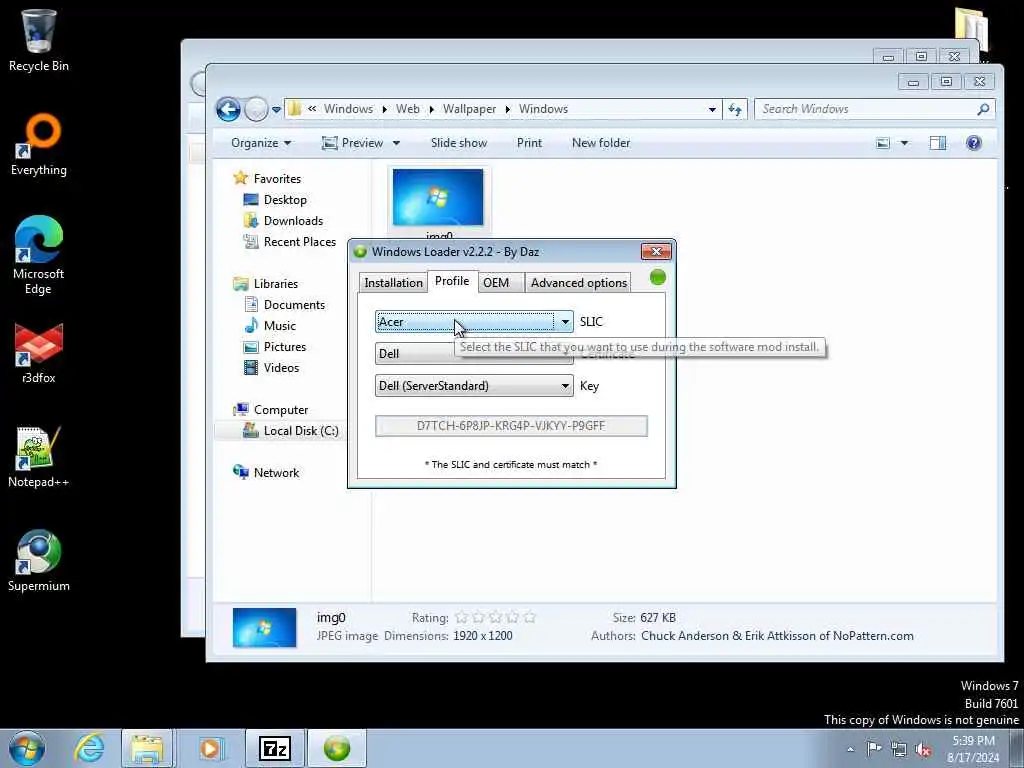
Task: Open Explorer help question mark icon
Action: click(x=973, y=143)
